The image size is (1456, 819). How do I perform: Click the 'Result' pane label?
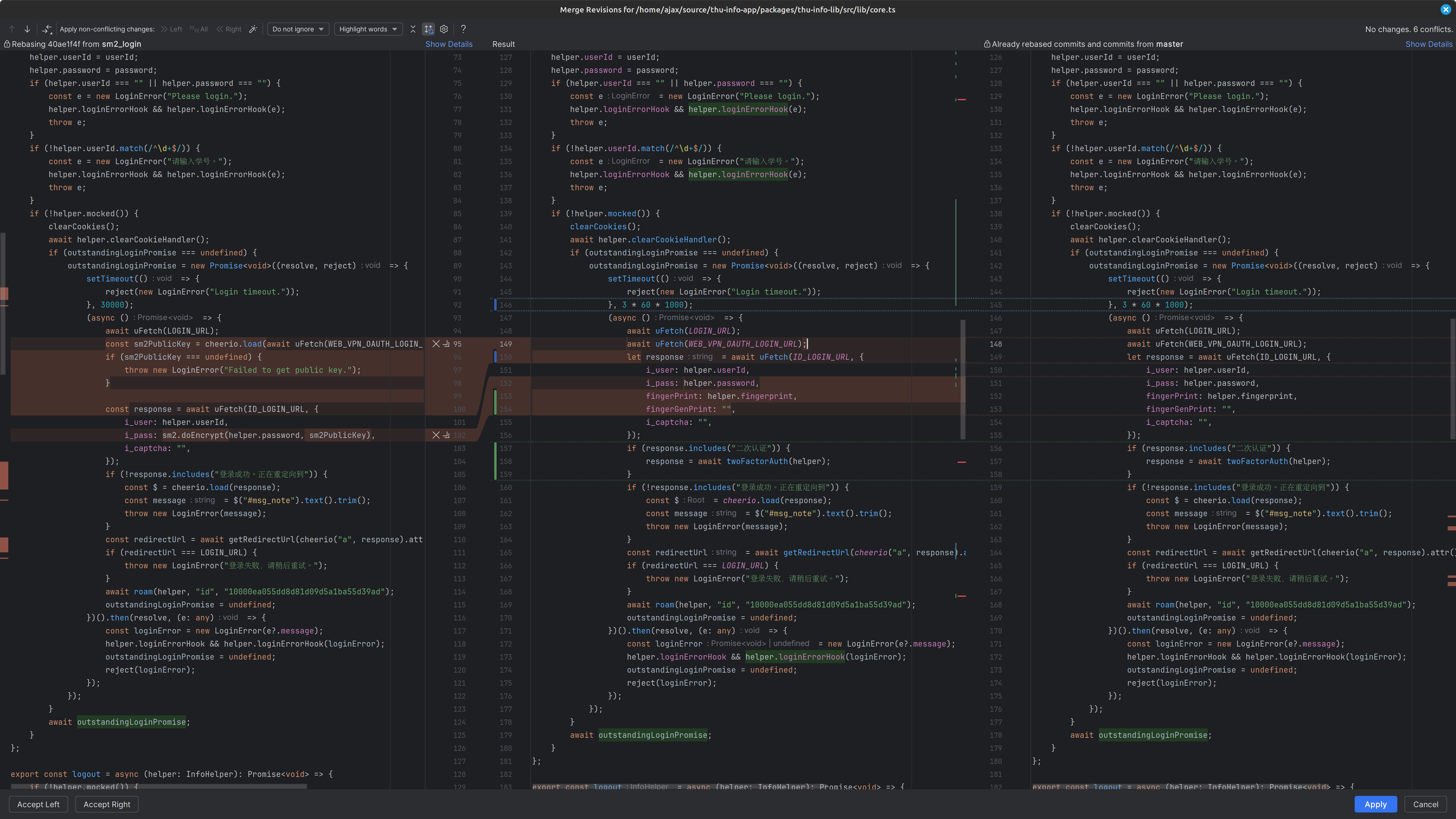click(x=504, y=44)
